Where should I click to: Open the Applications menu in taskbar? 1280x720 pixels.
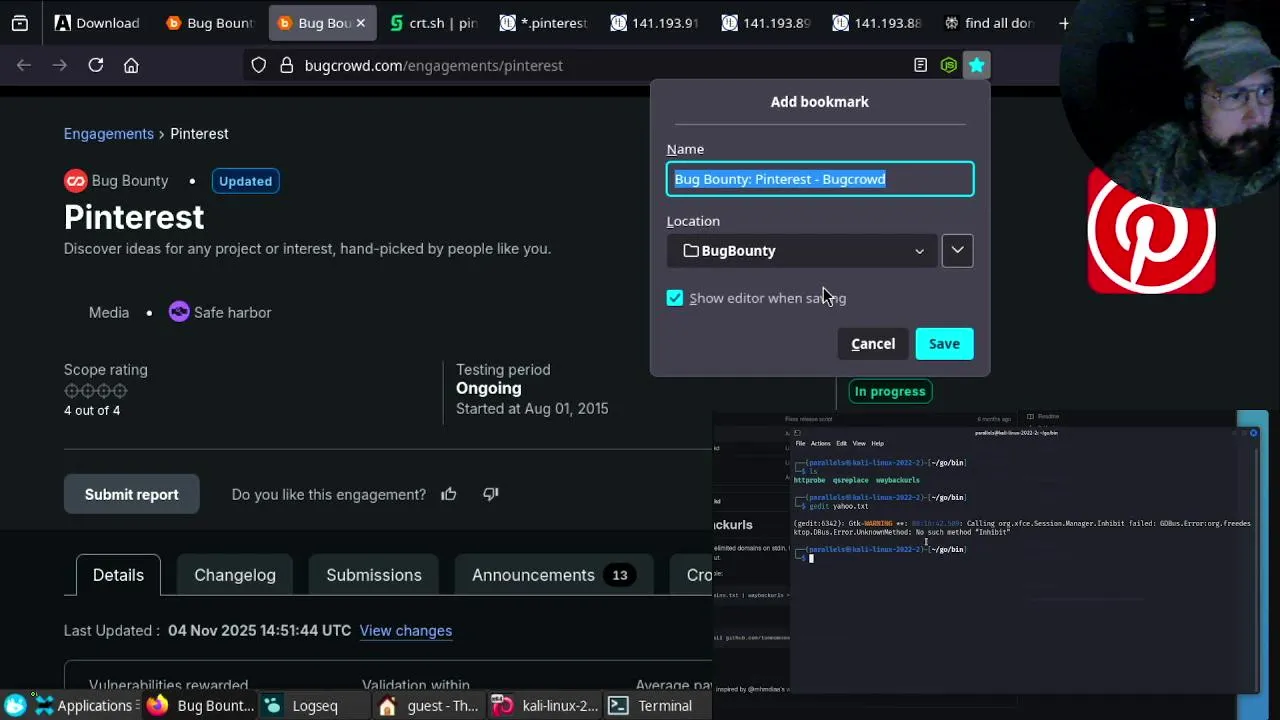[82, 706]
